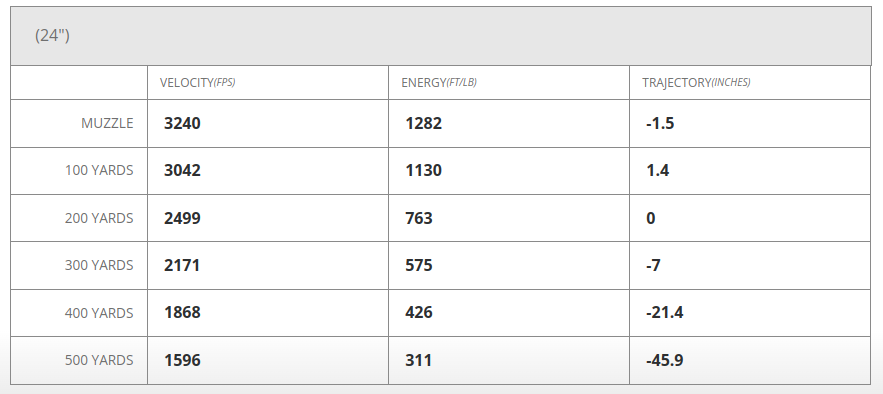Viewport: 883px width, 394px height.
Task: Select muzzle velocity value 3240
Action: pos(182,123)
